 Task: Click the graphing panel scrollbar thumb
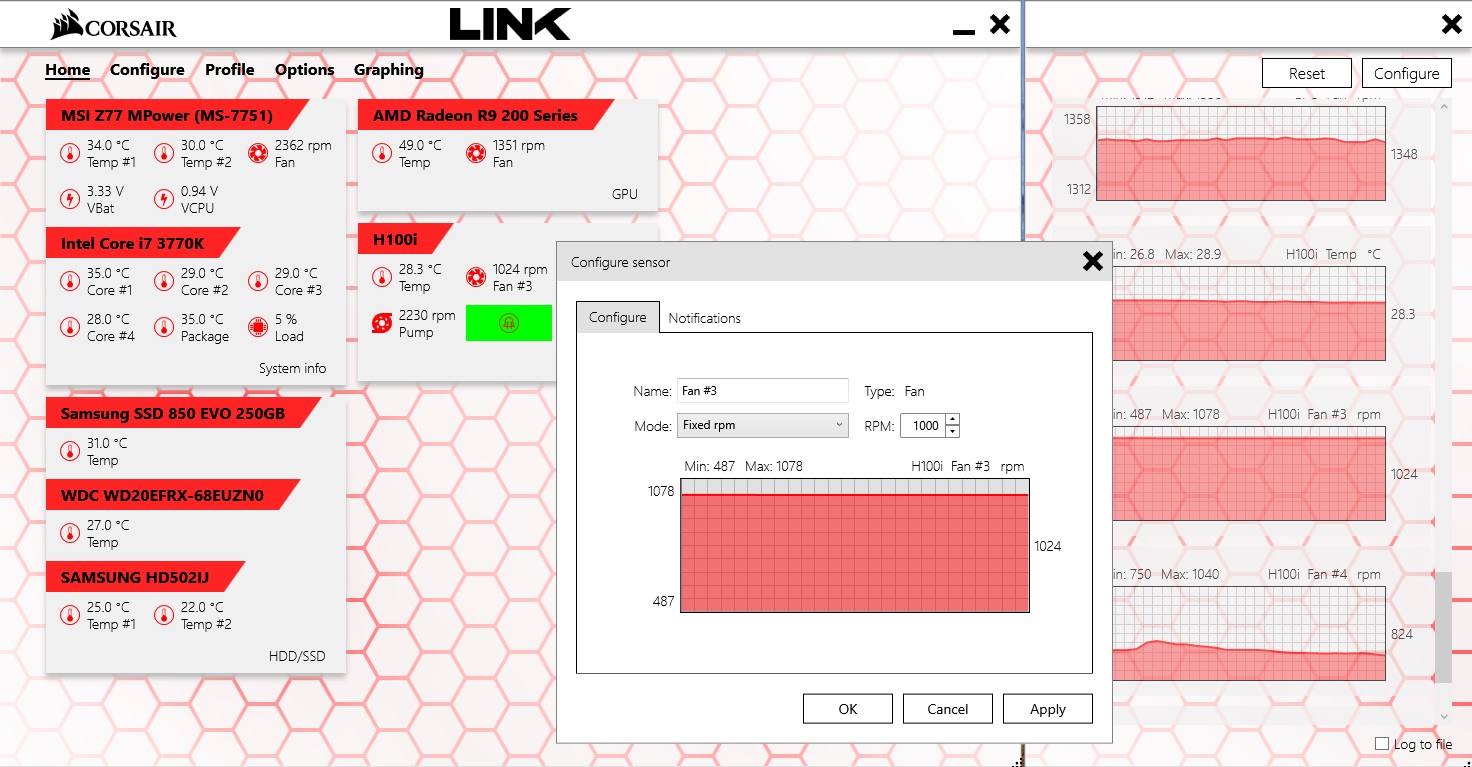(1443, 627)
